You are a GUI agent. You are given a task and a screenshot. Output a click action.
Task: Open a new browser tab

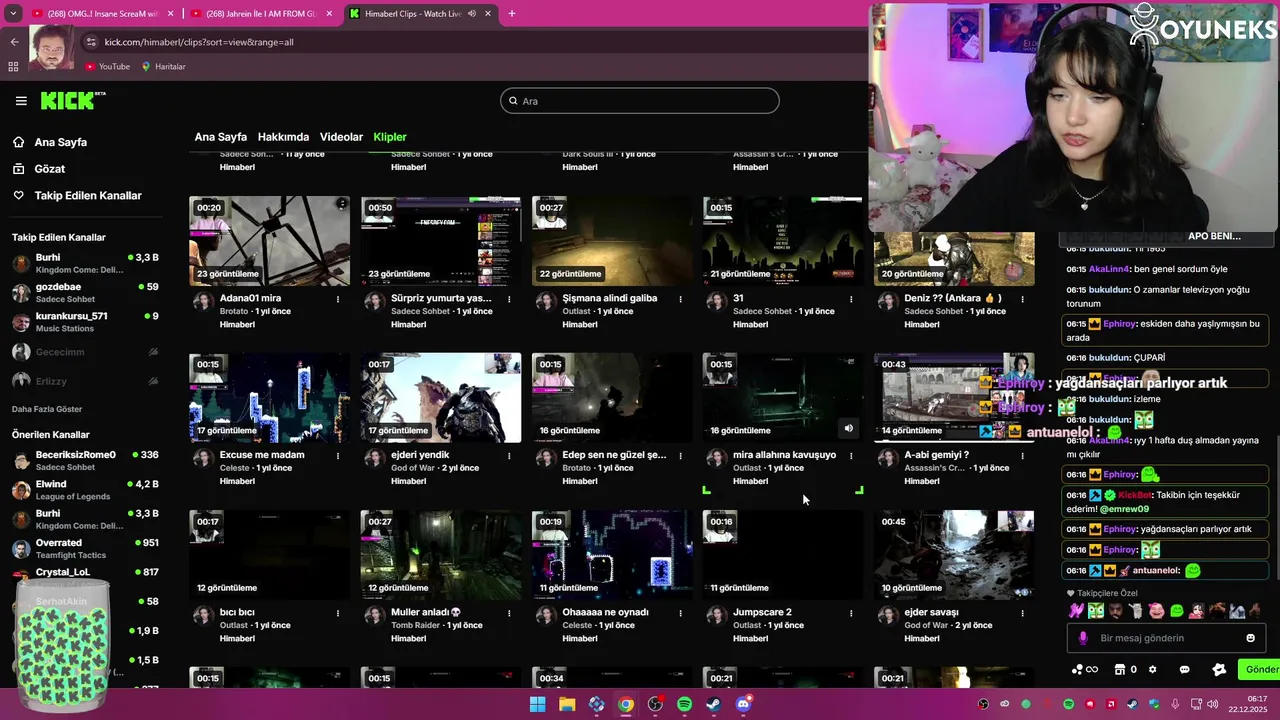(x=512, y=14)
